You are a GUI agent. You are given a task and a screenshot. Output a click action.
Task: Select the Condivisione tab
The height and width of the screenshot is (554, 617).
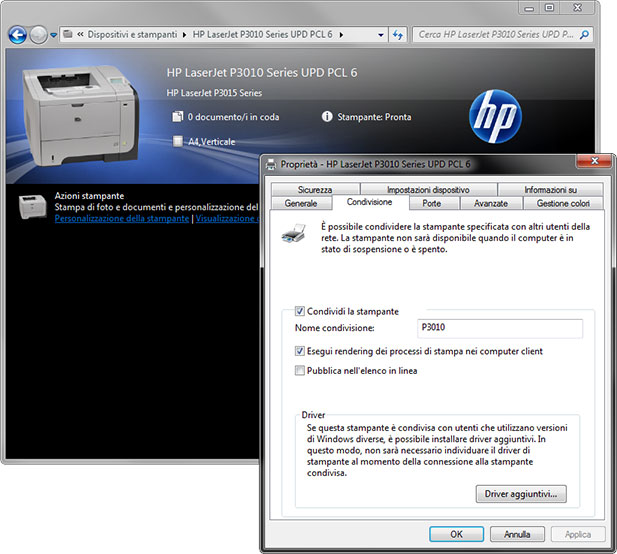[369, 202]
